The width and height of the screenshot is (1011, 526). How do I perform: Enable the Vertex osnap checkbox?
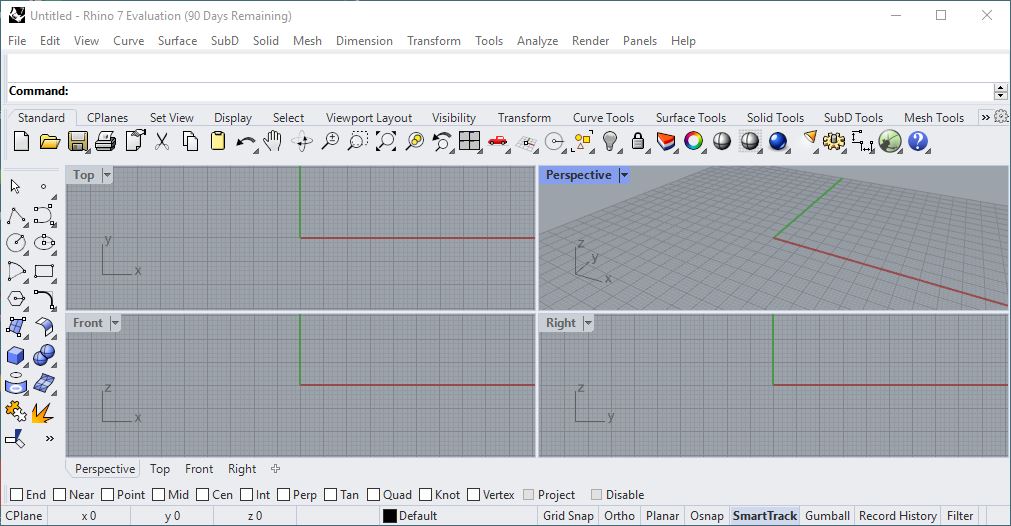tap(473, 494)
